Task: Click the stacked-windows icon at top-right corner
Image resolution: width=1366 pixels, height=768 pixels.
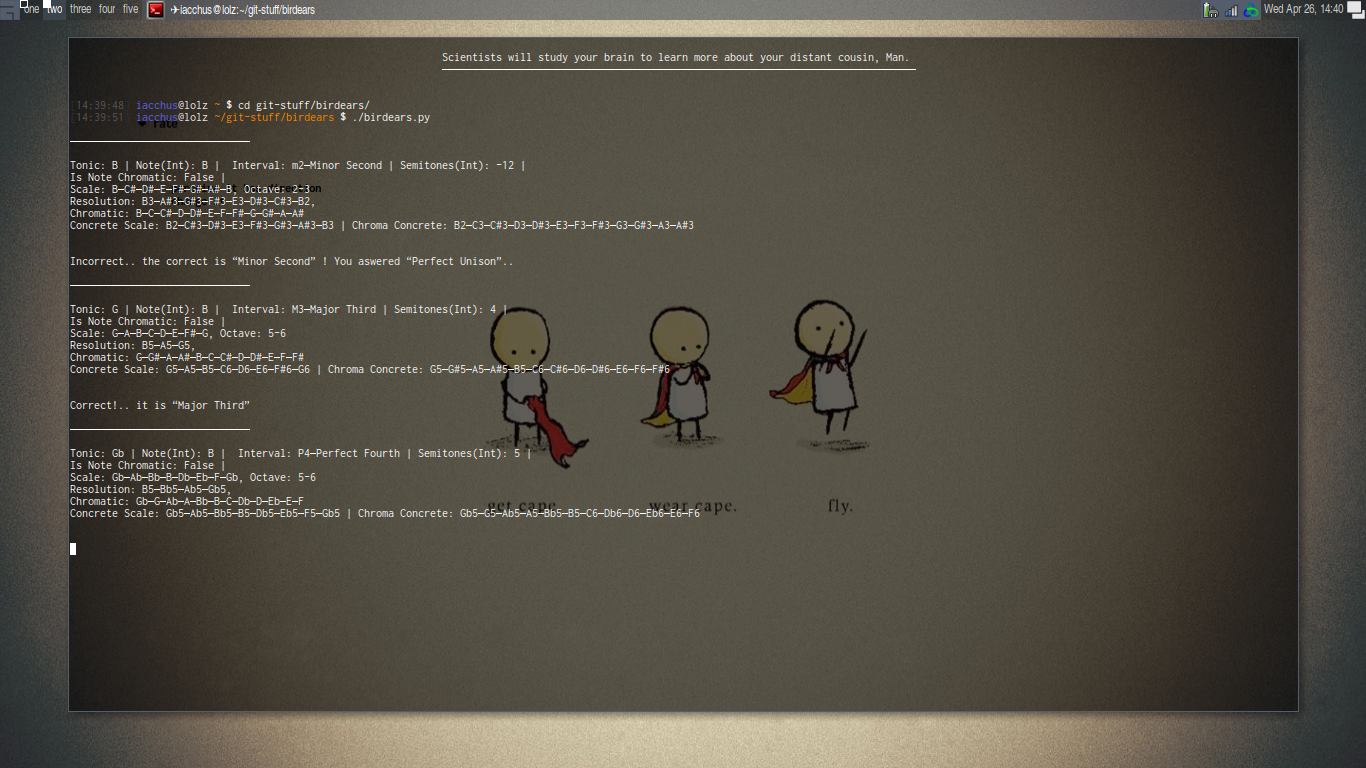Action: [1356, 10]
